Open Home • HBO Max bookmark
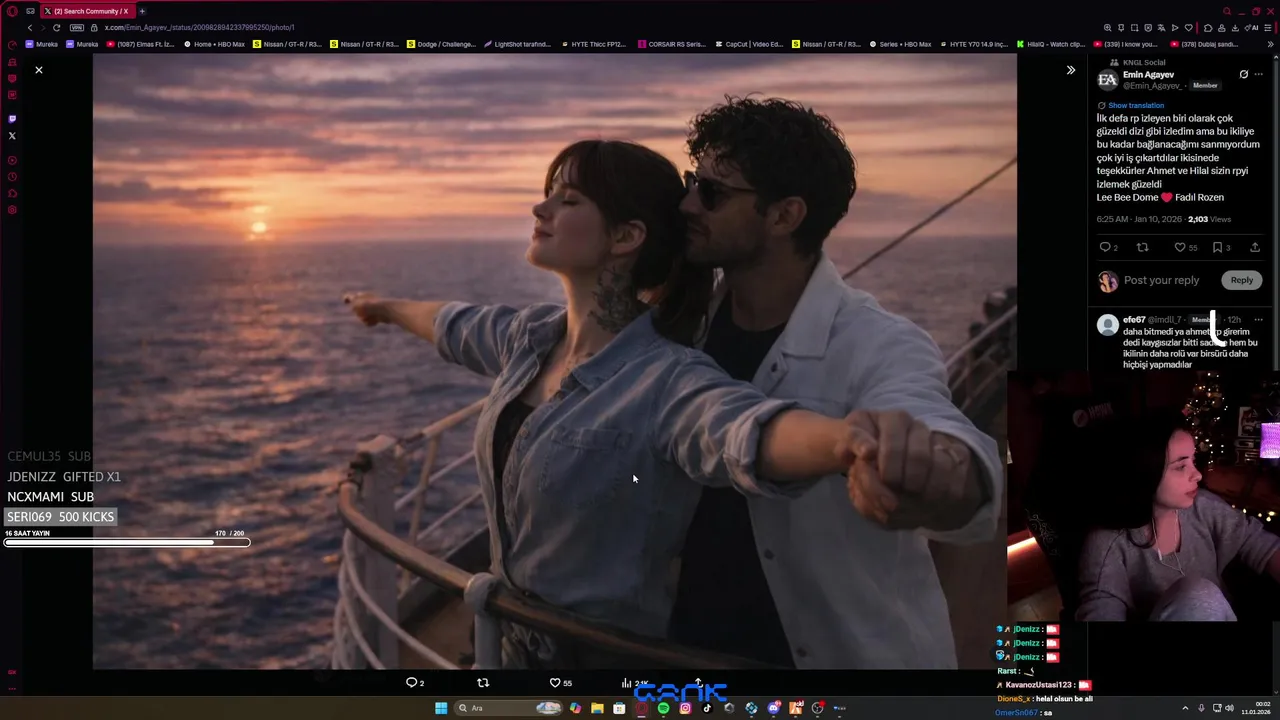This screenshot has width=1280, height=720. (214, 44)
